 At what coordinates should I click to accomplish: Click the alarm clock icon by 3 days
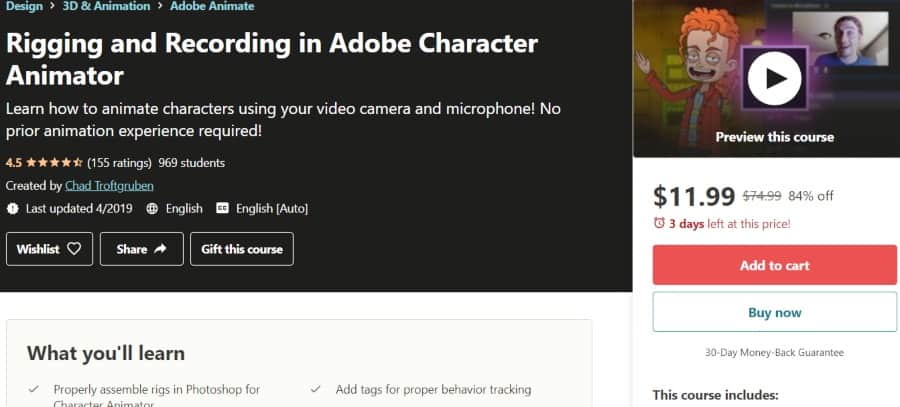[659, 223]
